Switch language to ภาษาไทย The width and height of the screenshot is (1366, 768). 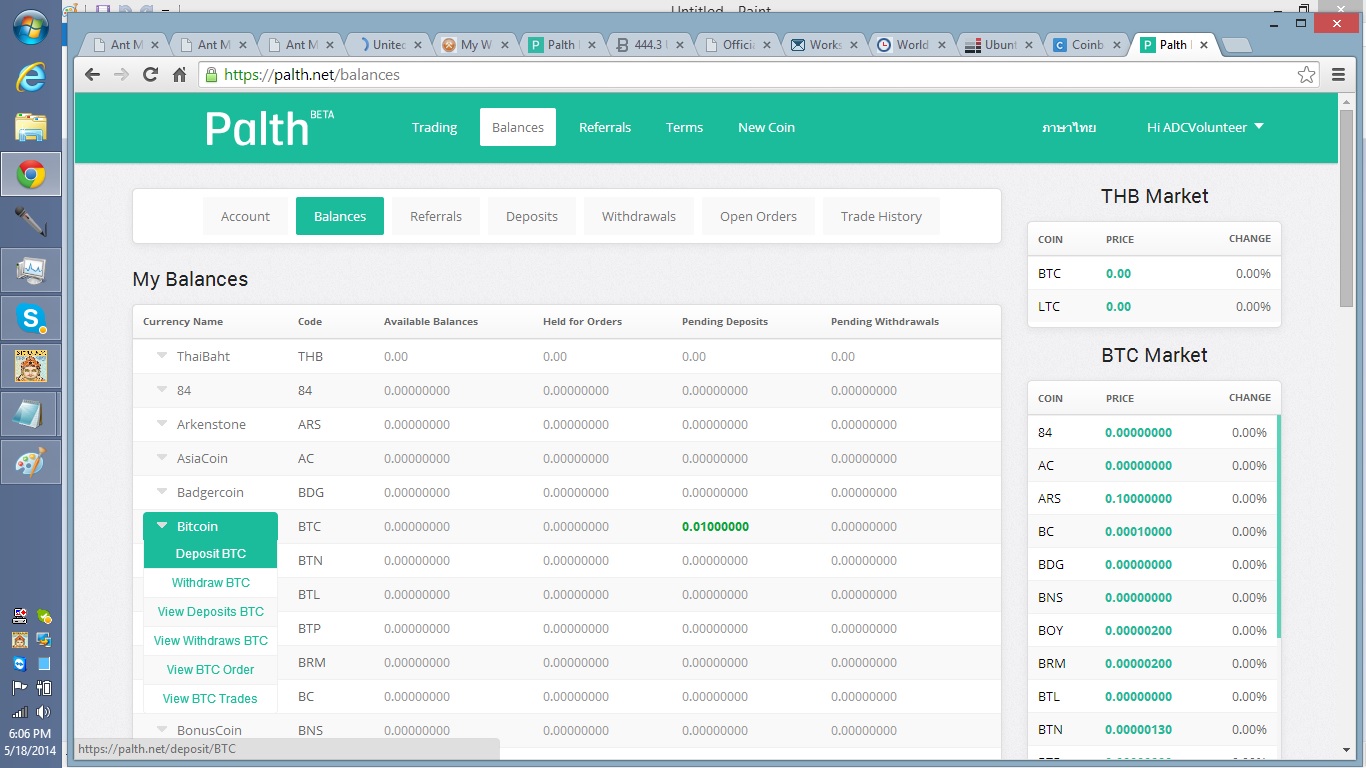coord(1069,127)
